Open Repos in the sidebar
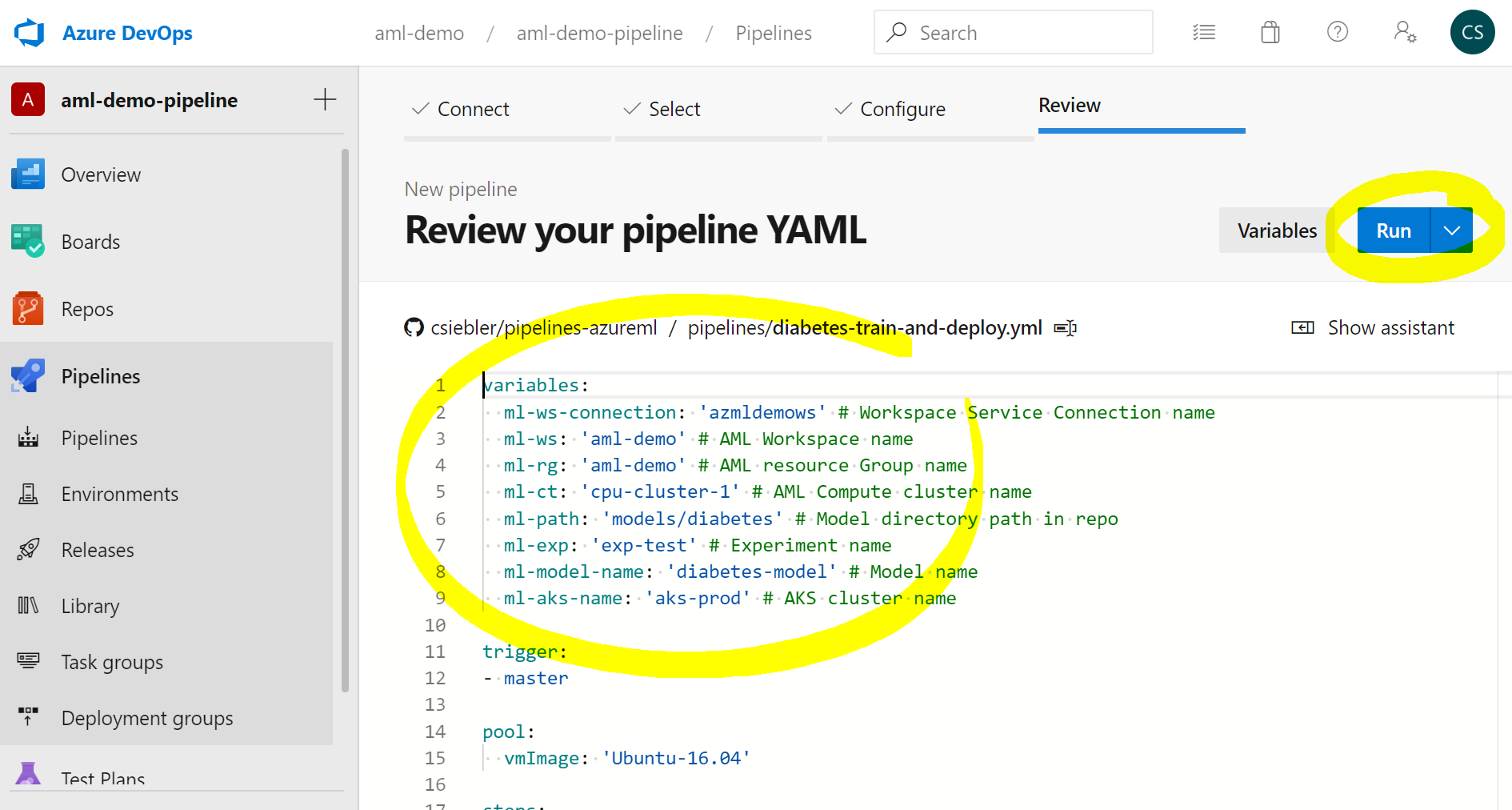 click(166, 309)
